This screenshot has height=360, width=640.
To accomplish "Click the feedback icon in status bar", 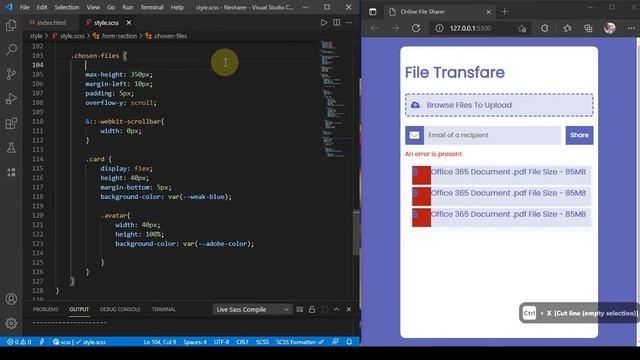I will click(335, 342).
